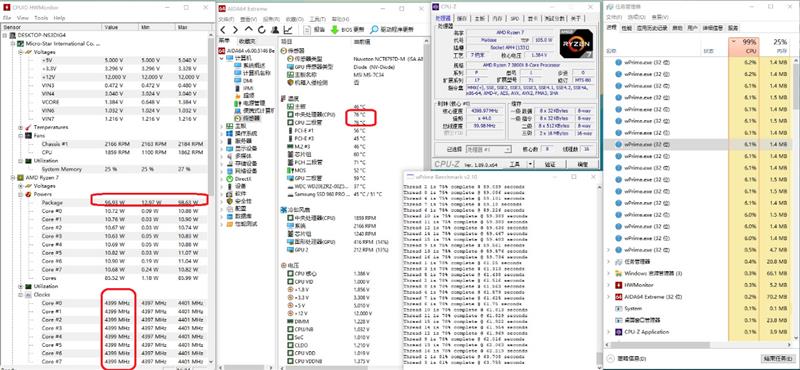Click the 操作系统 Windows logo icon in AIDA64
Image resolution: width=800 pixels, height=370 pixels.
point(230,133)
